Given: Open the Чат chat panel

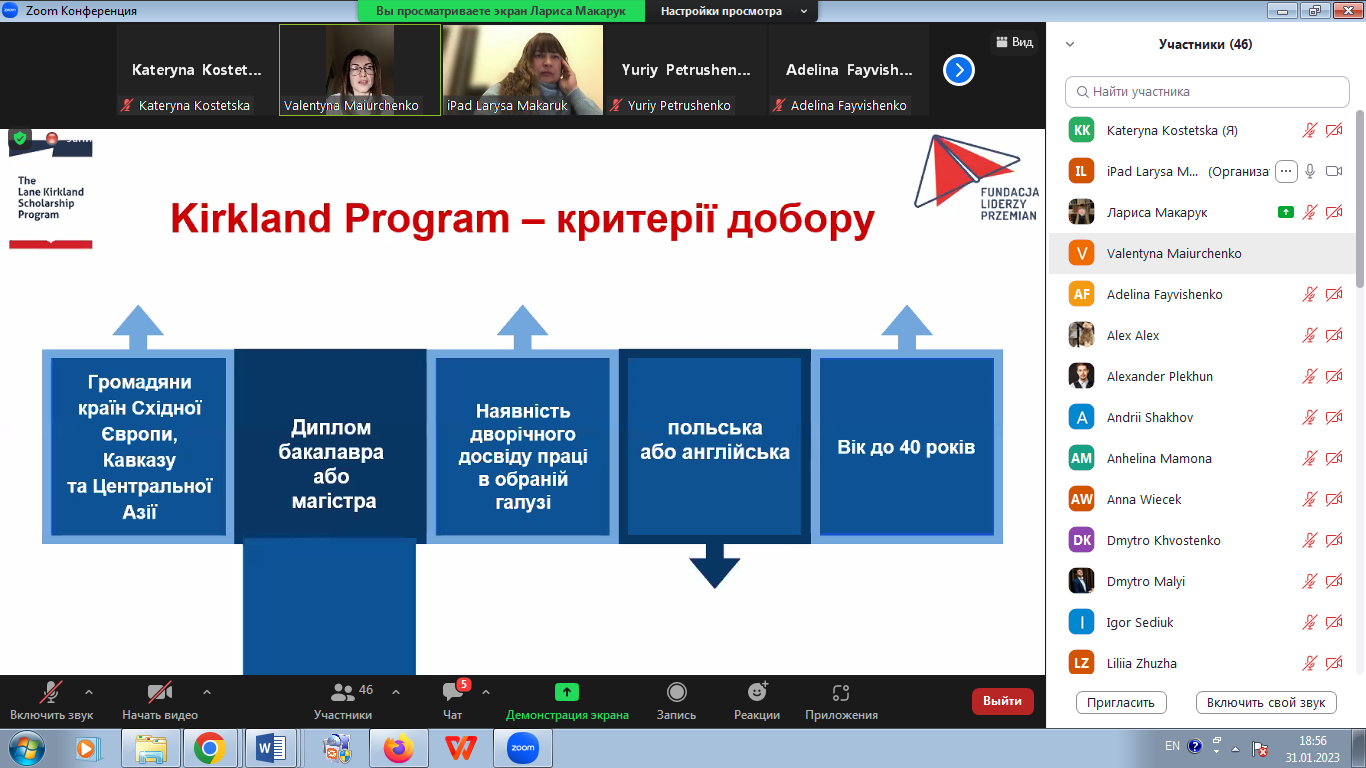Looking at the screenshot, I should (x=453, y=700).
